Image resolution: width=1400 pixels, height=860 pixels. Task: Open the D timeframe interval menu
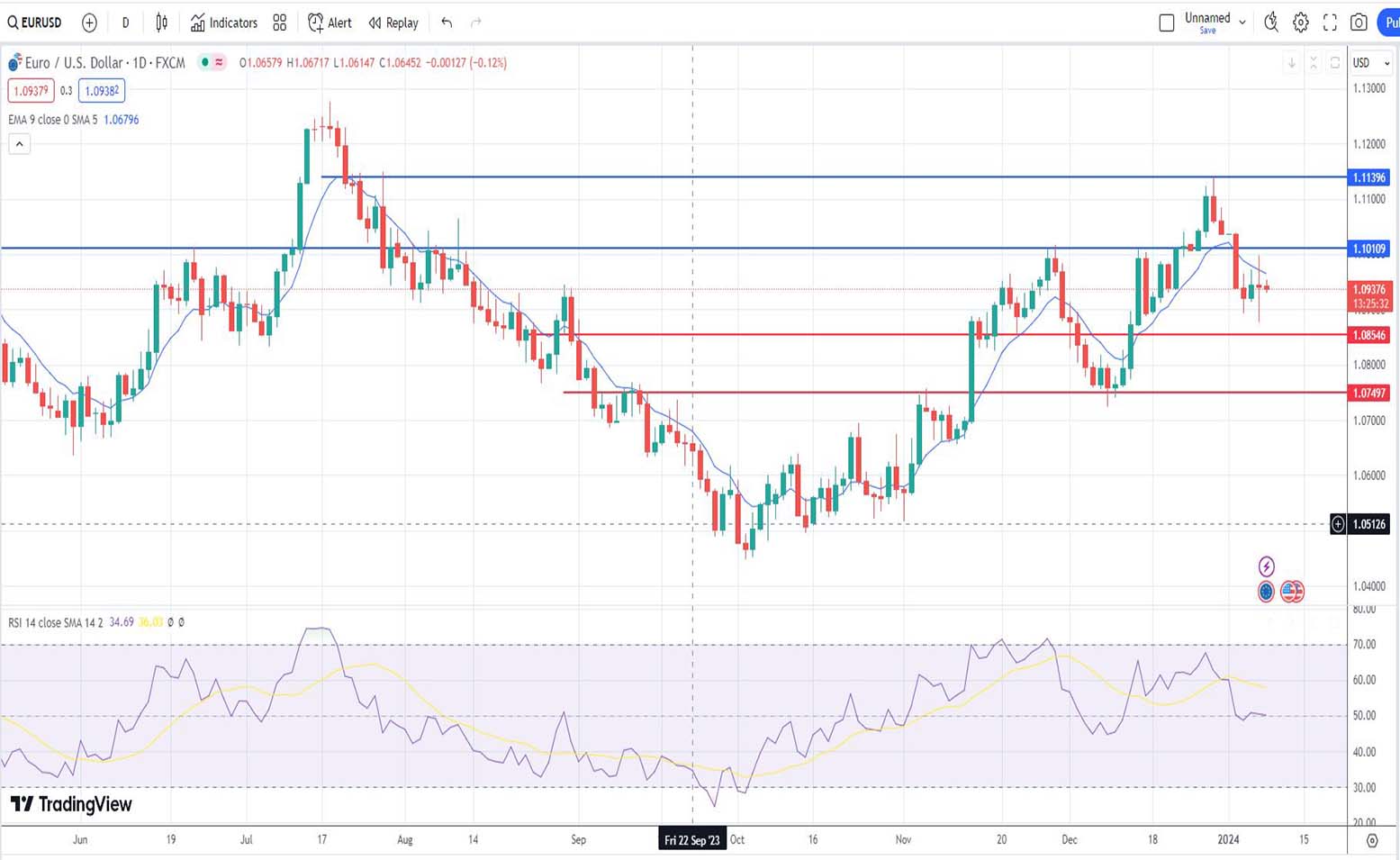[x=125, y=23]
